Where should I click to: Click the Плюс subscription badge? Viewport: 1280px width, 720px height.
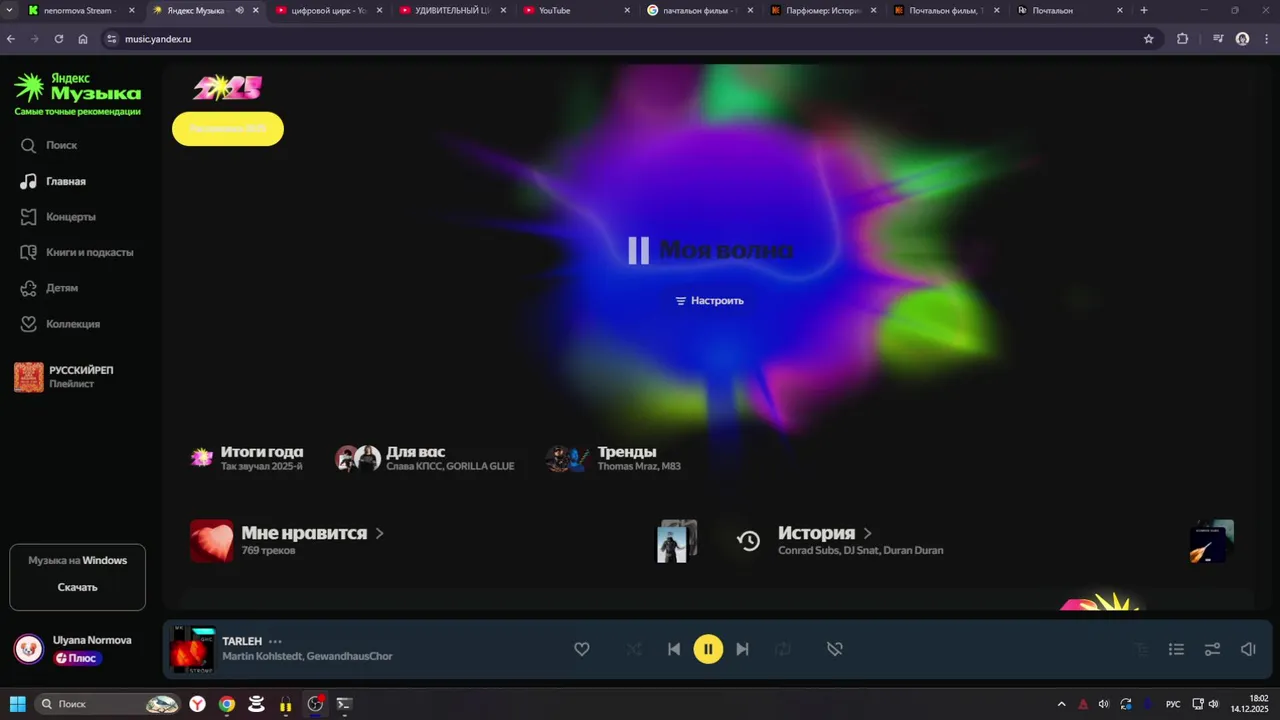tap(78, 658)
